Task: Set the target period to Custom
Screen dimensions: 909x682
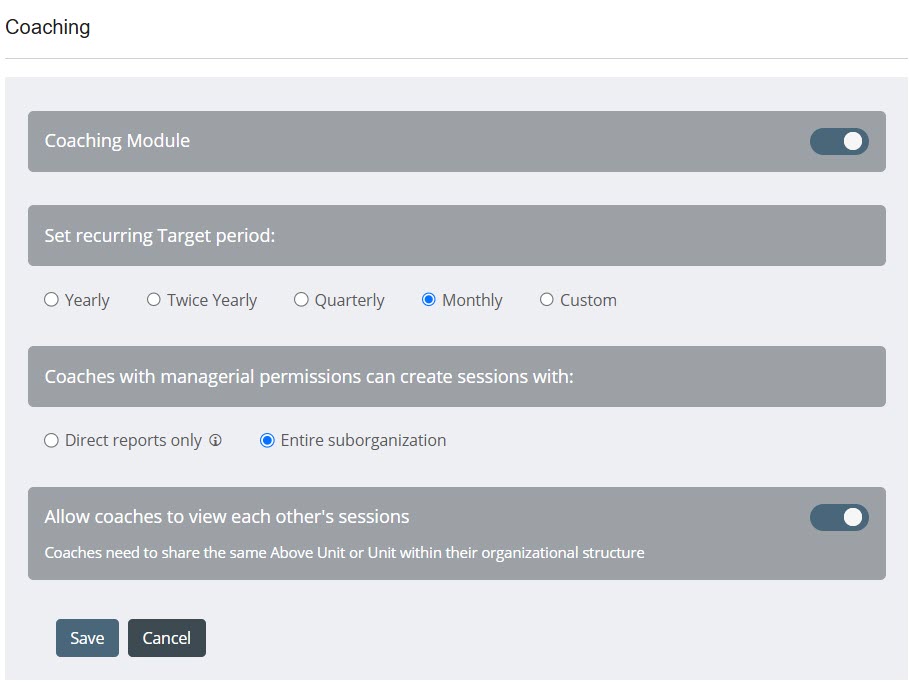Action: pyautogui.click(x=547, y=300)
